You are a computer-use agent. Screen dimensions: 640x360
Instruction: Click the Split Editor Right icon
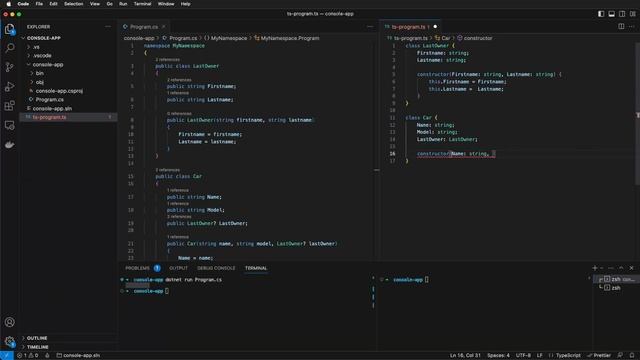[x=621, y=27]
